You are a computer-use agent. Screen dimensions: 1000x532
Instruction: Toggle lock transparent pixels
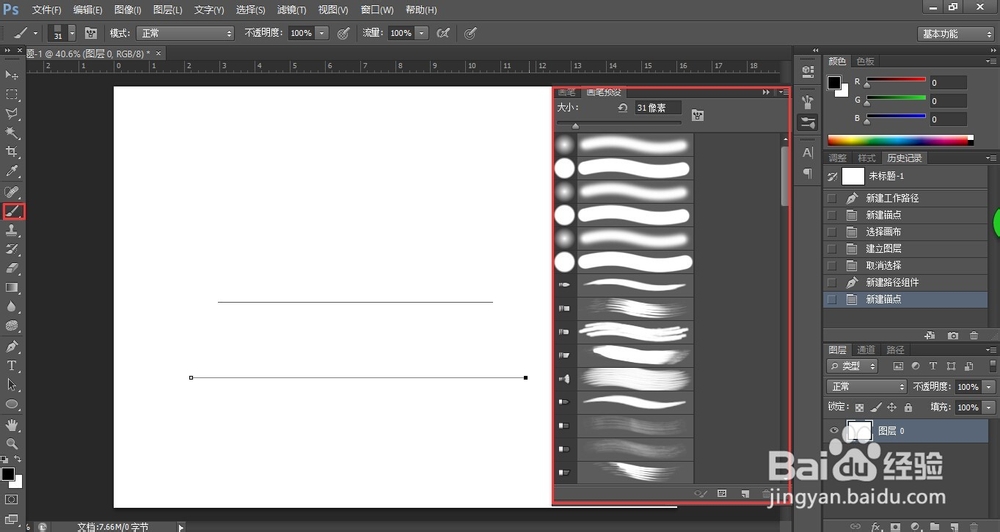[859, 407]
